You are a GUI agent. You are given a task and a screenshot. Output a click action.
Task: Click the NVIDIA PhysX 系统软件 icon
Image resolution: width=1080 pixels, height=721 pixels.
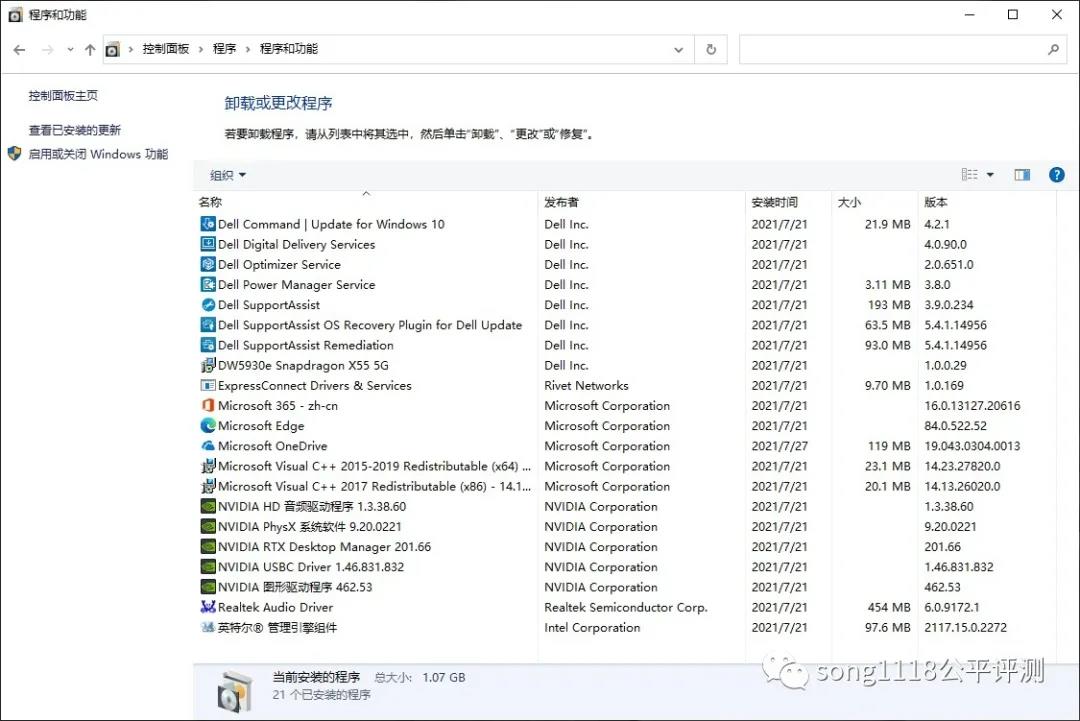(208, 526)
